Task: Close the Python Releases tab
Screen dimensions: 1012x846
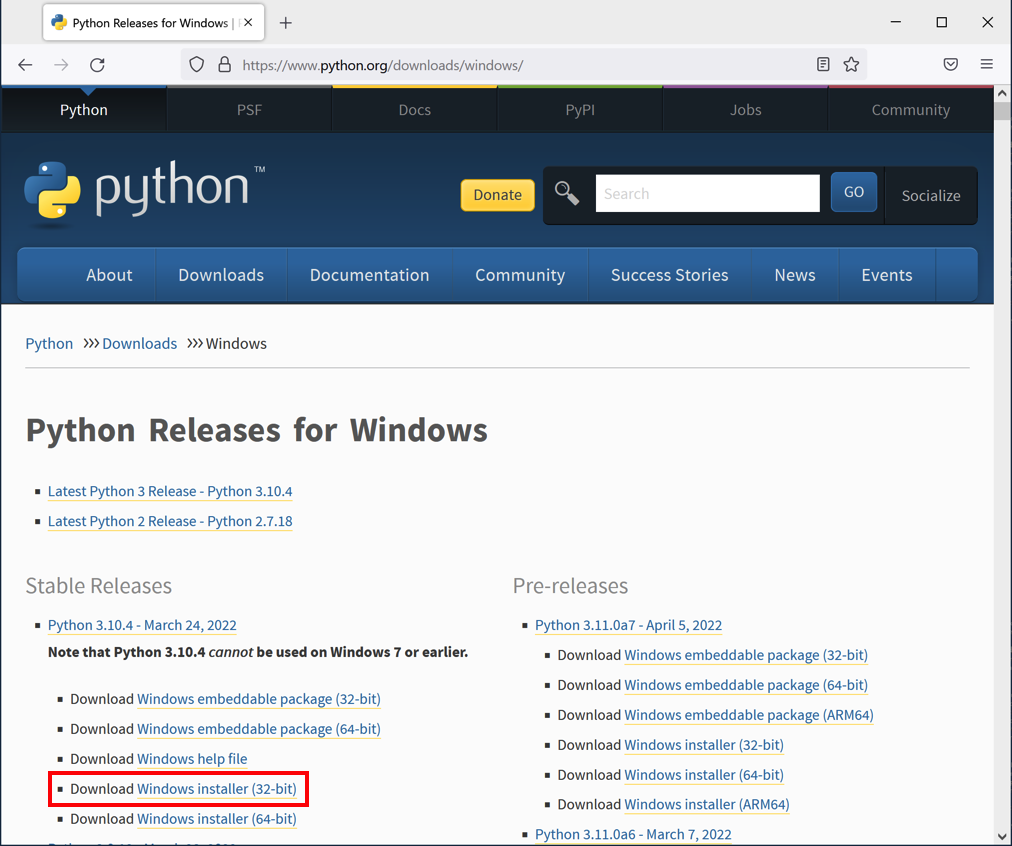Action: click(248, 23)
